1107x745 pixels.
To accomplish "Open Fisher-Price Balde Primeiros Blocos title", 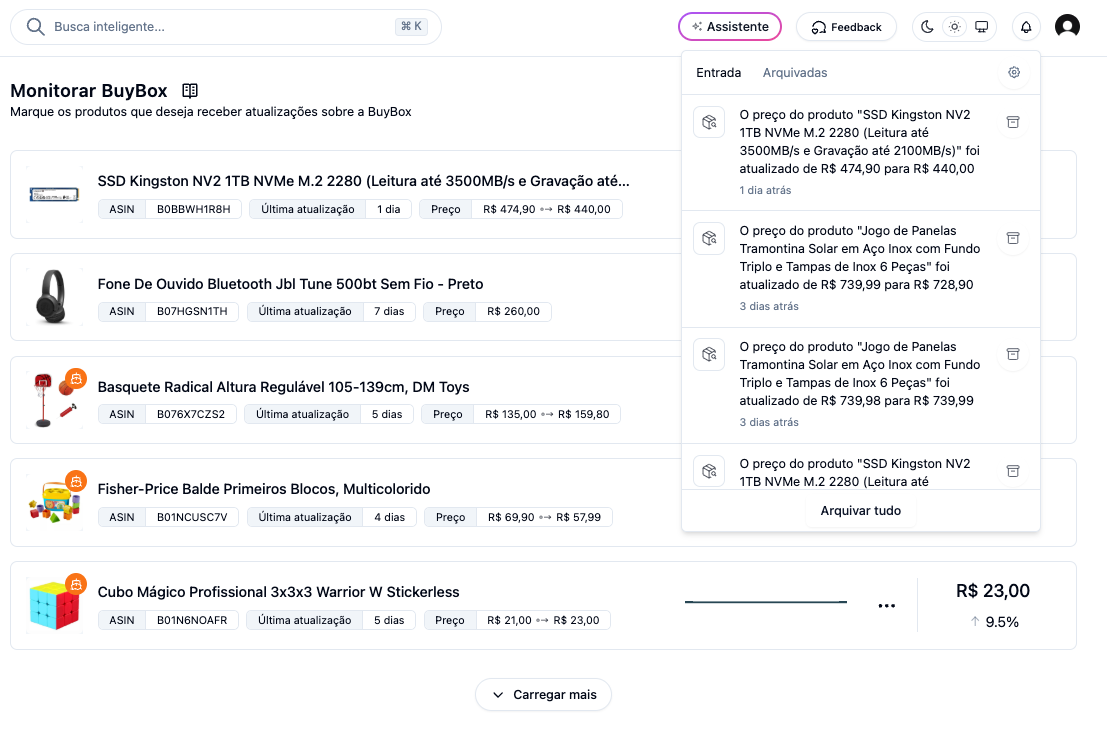I will [x=263, y=489].
